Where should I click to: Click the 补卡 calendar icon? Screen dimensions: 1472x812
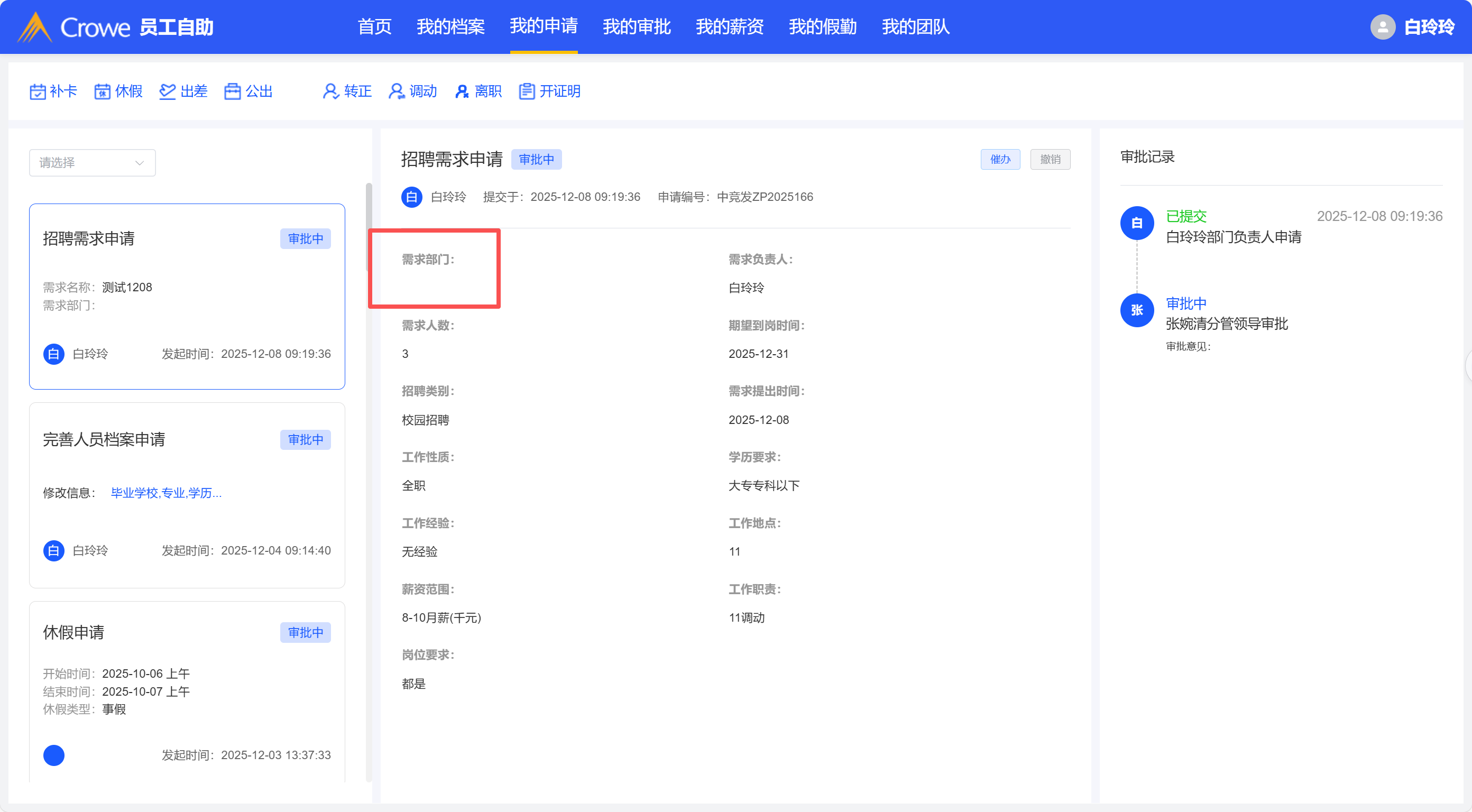(x=38, y=91)
